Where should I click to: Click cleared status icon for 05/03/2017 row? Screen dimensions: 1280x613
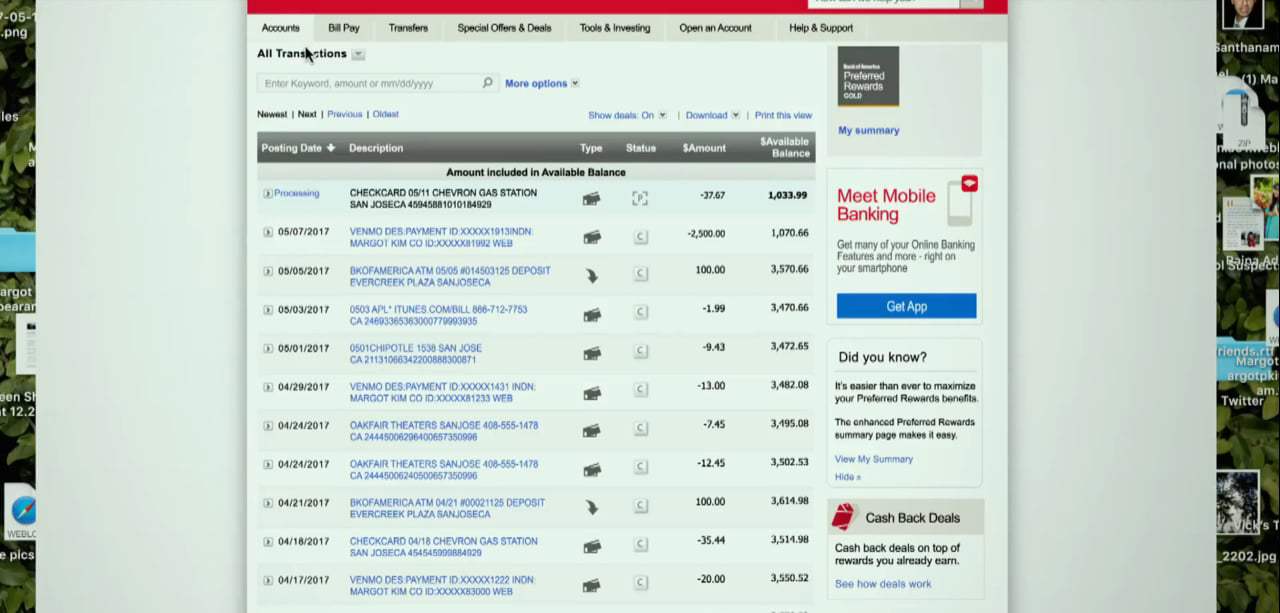tap(641, 312)
